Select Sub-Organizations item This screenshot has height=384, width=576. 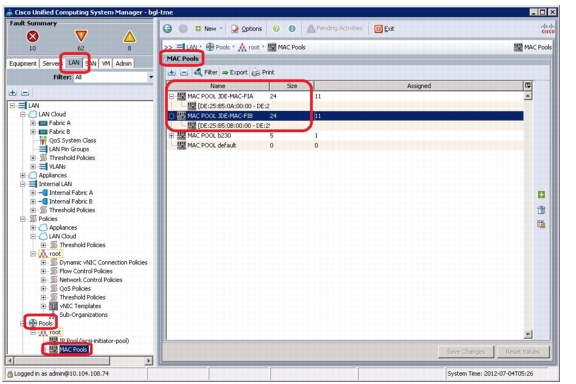click(83, 315)
